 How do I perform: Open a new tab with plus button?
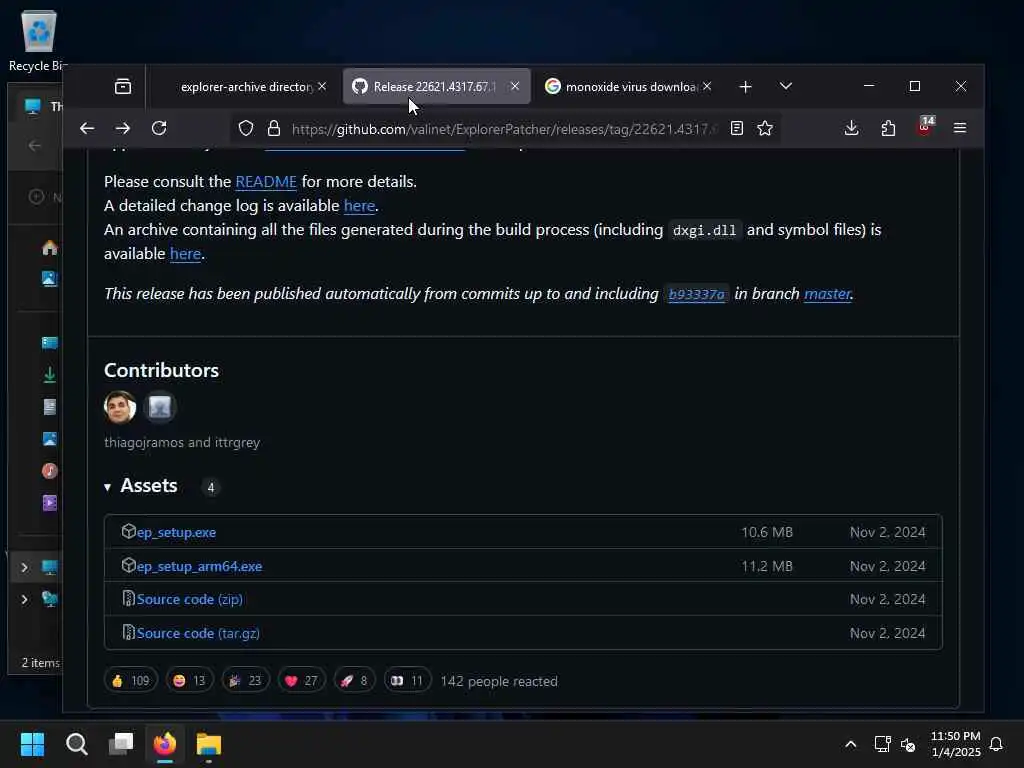(x=745, y=86)
